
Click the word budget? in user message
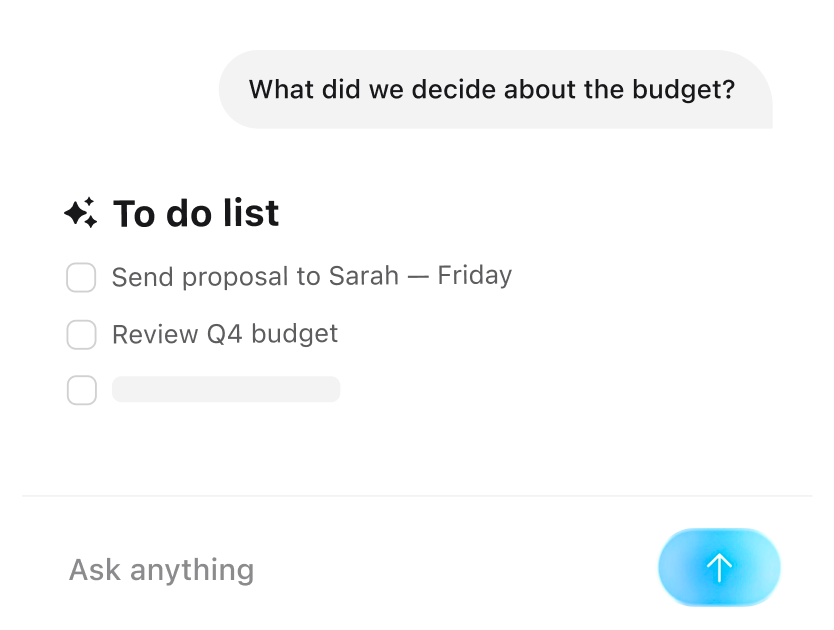683,89
